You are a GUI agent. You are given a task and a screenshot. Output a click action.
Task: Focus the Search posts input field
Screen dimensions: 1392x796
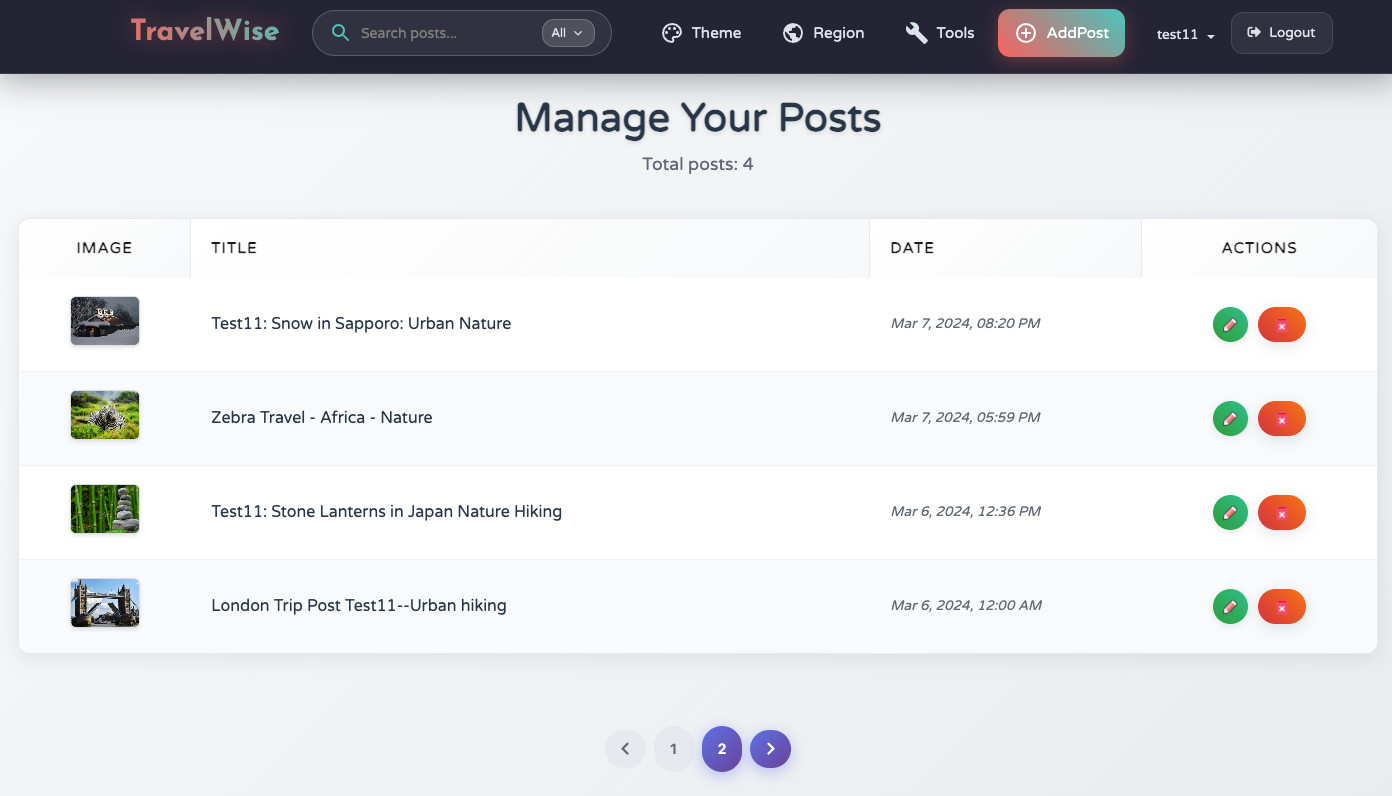(445, 33)
